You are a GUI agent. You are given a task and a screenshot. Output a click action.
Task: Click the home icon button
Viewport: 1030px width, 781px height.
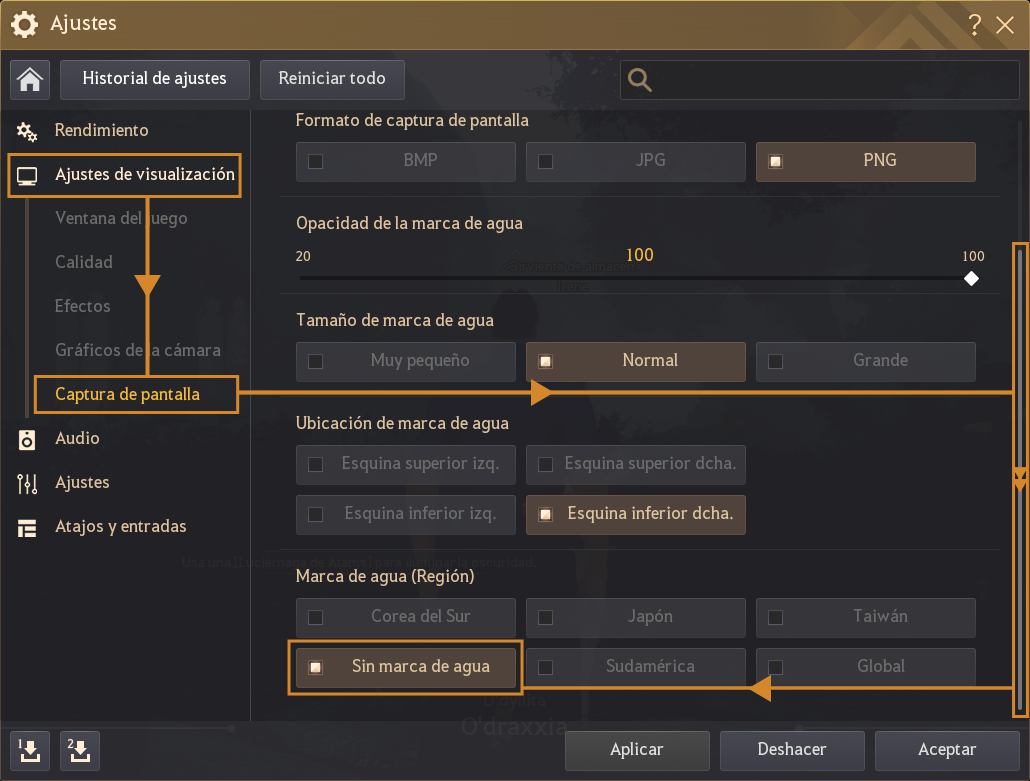[x=30, y=80]
